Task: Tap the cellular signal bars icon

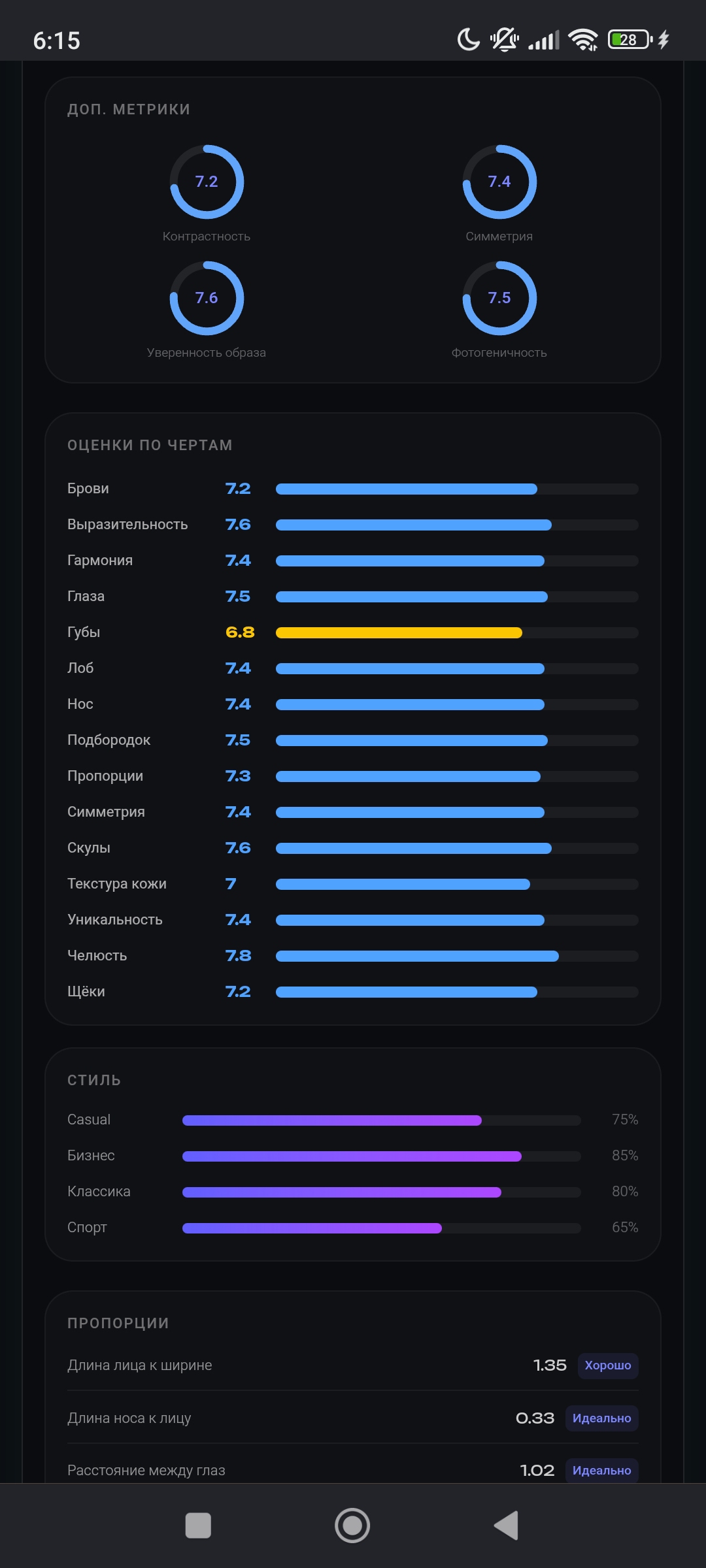Action: tap(544, 40)
